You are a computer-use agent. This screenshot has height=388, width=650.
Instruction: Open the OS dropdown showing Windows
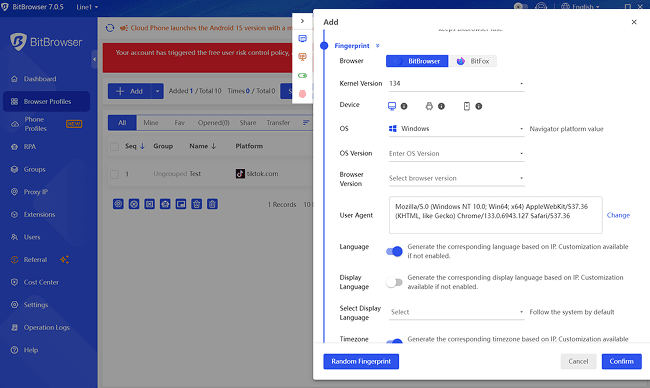point(456,129)
